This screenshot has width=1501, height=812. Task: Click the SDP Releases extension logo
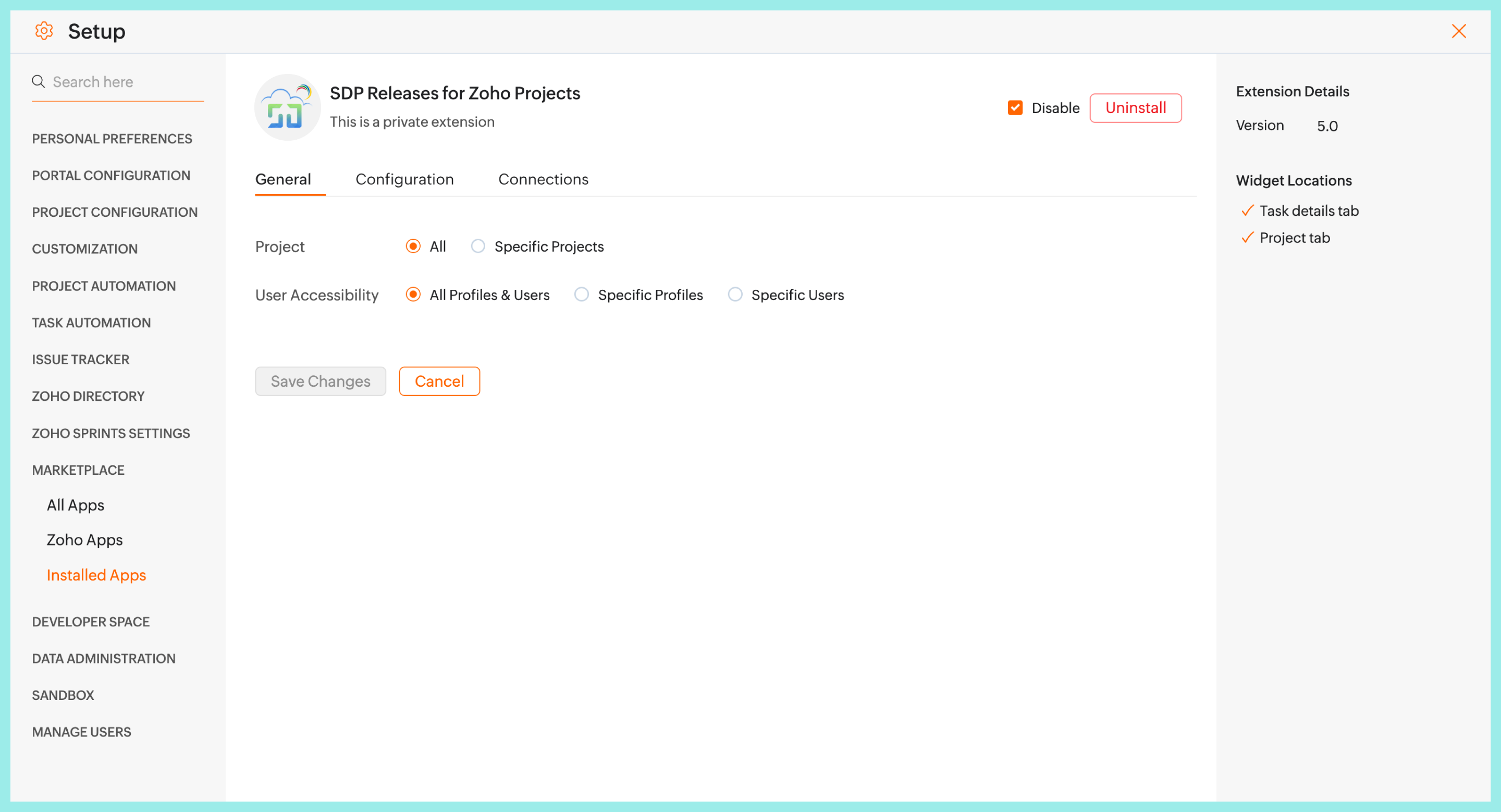[287, 108]
